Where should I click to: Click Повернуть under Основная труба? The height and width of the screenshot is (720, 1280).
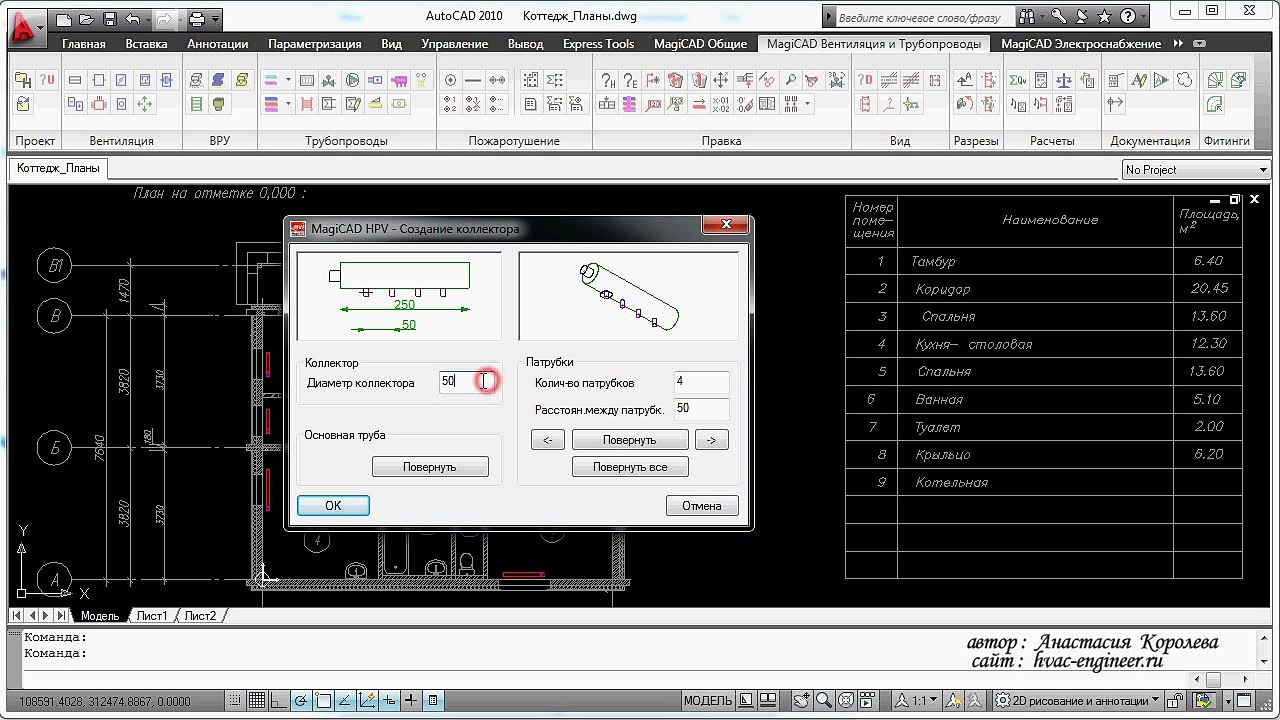(x=430, y=467)
